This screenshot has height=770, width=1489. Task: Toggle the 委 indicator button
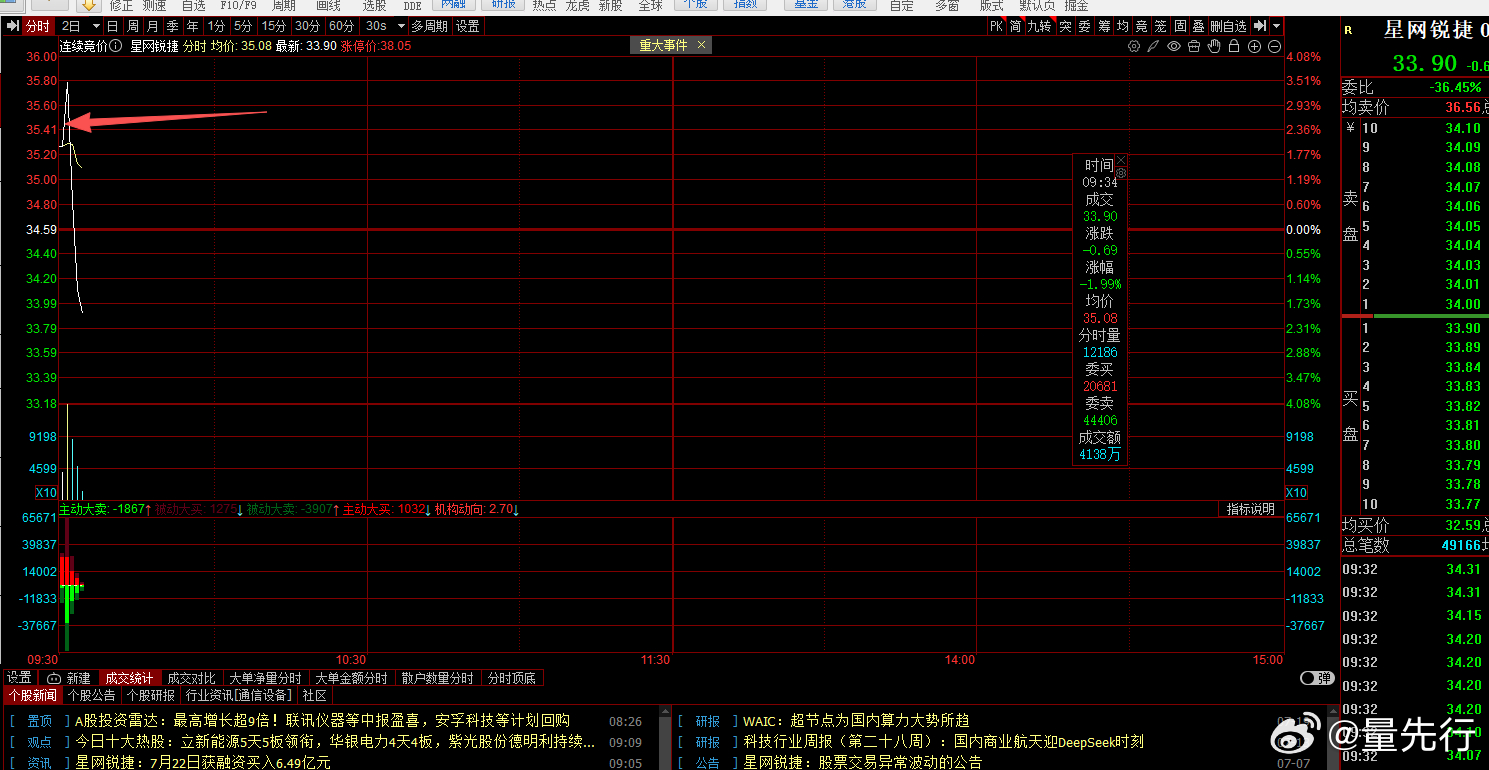pyautogui.click(x=1084, y=26)
